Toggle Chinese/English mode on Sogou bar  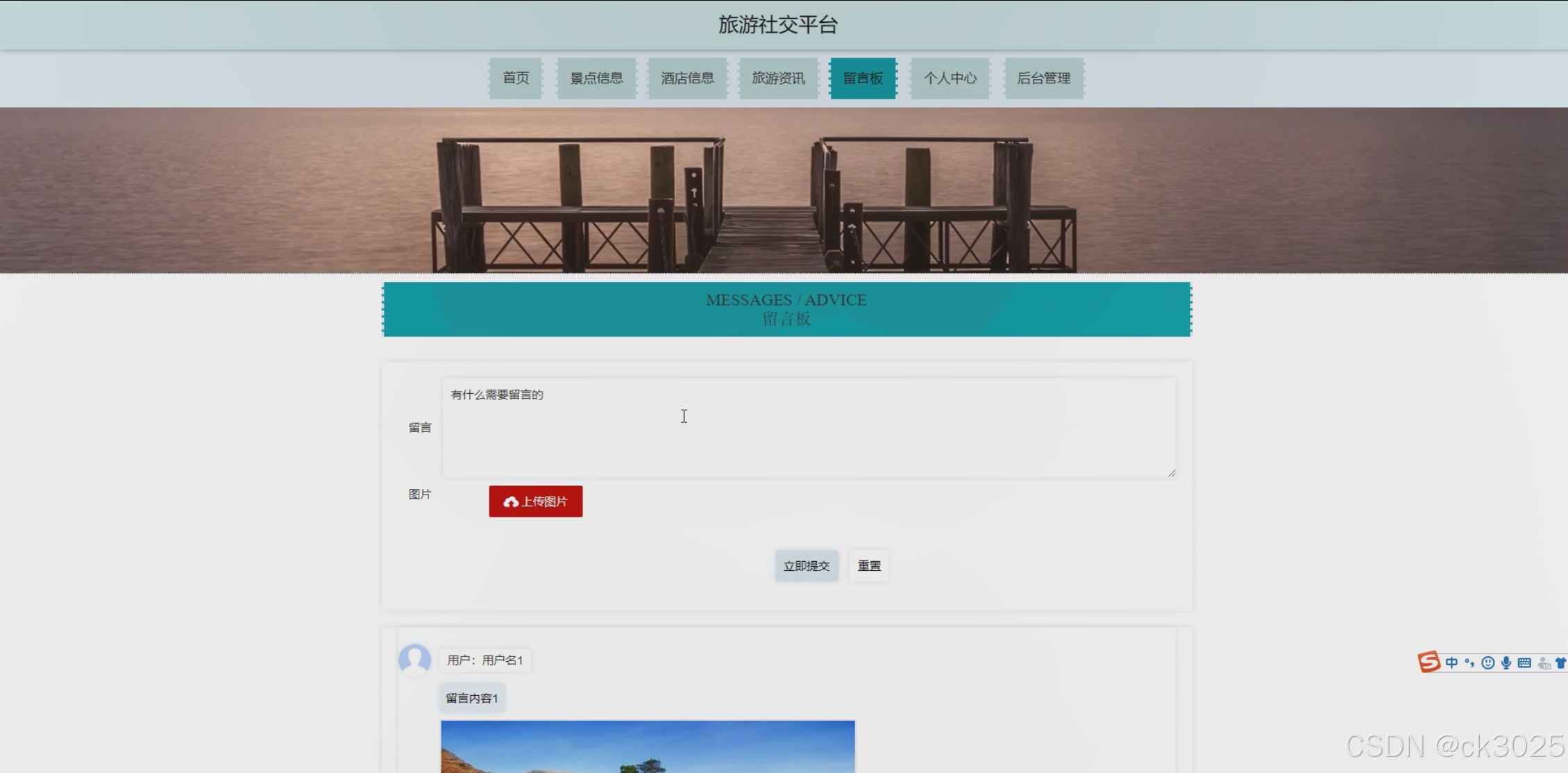tap(1451, 663)
